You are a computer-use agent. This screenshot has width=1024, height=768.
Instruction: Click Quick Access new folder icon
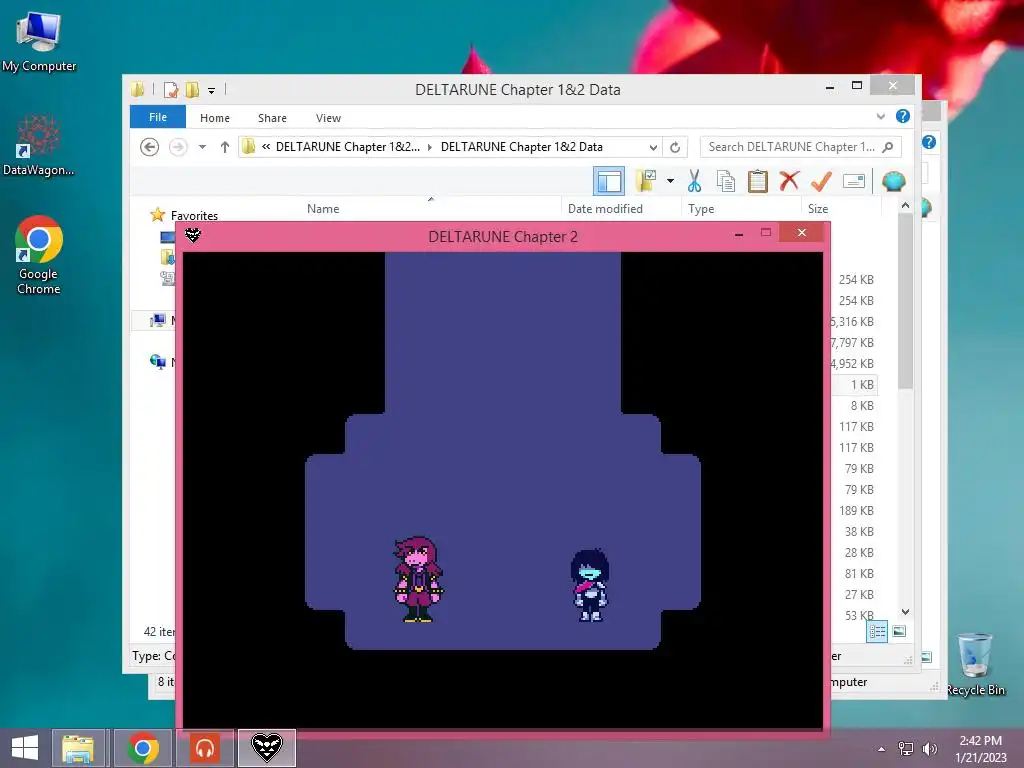(192, 89)
